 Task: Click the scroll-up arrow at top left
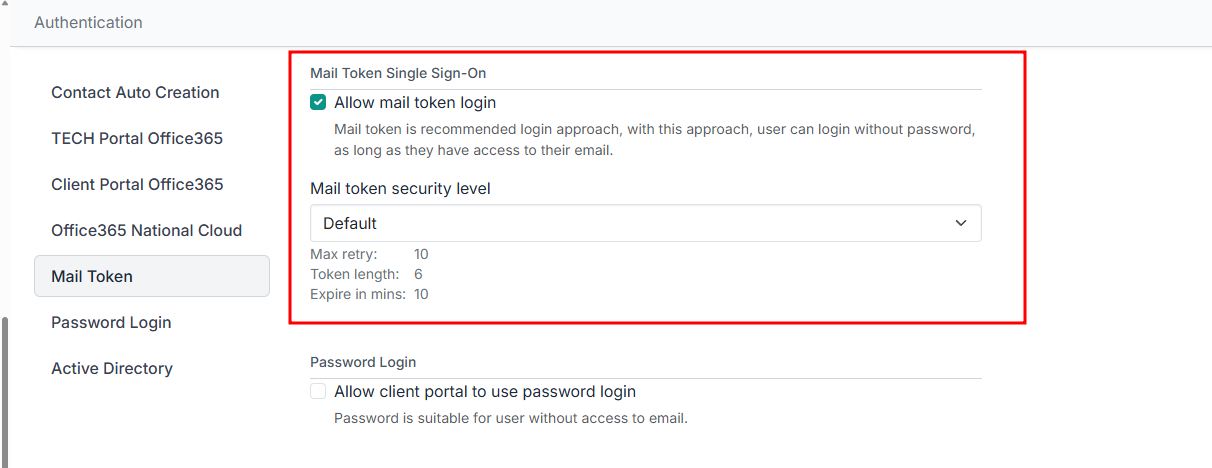pos(5,5)
